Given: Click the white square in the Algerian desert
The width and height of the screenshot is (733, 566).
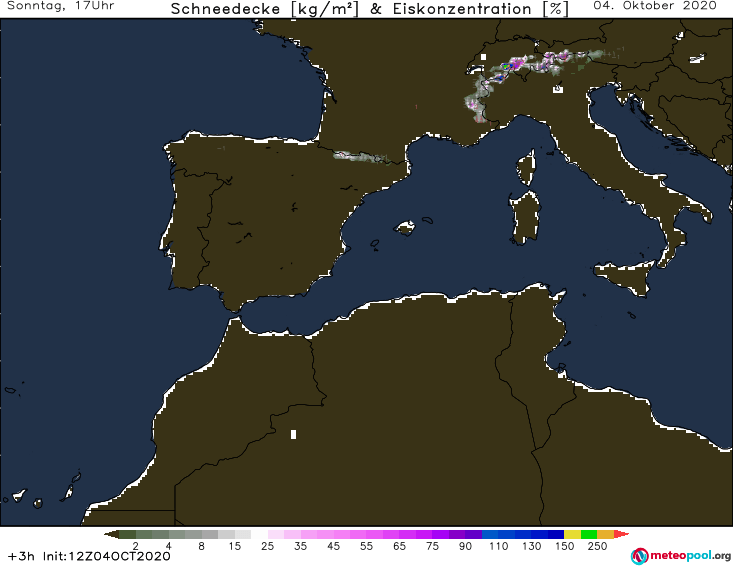Looking at the screenshot, I should click(x=294, y=434).
